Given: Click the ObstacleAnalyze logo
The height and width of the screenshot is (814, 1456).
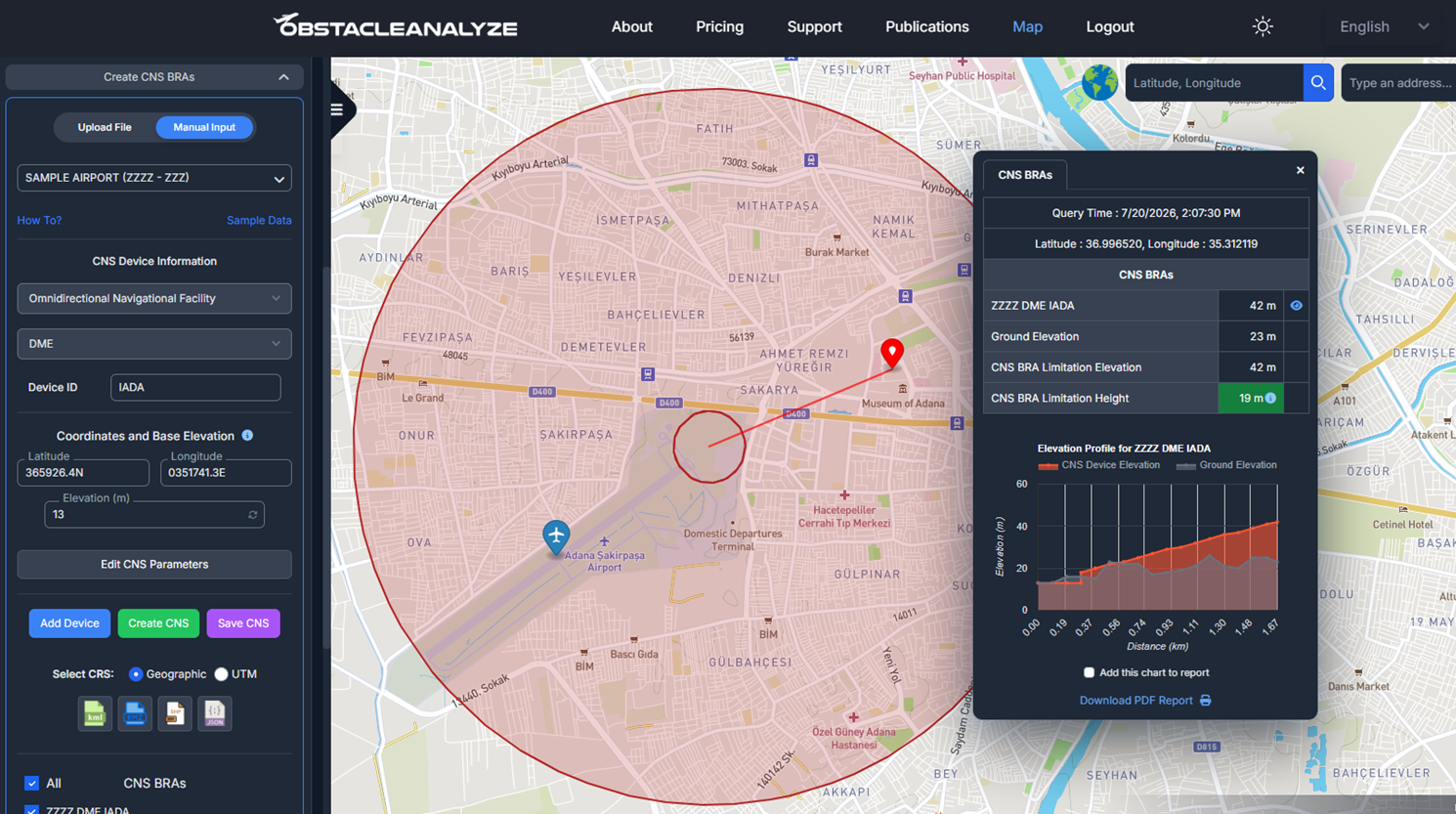Looking at the screenshot, I should point(395,25).
